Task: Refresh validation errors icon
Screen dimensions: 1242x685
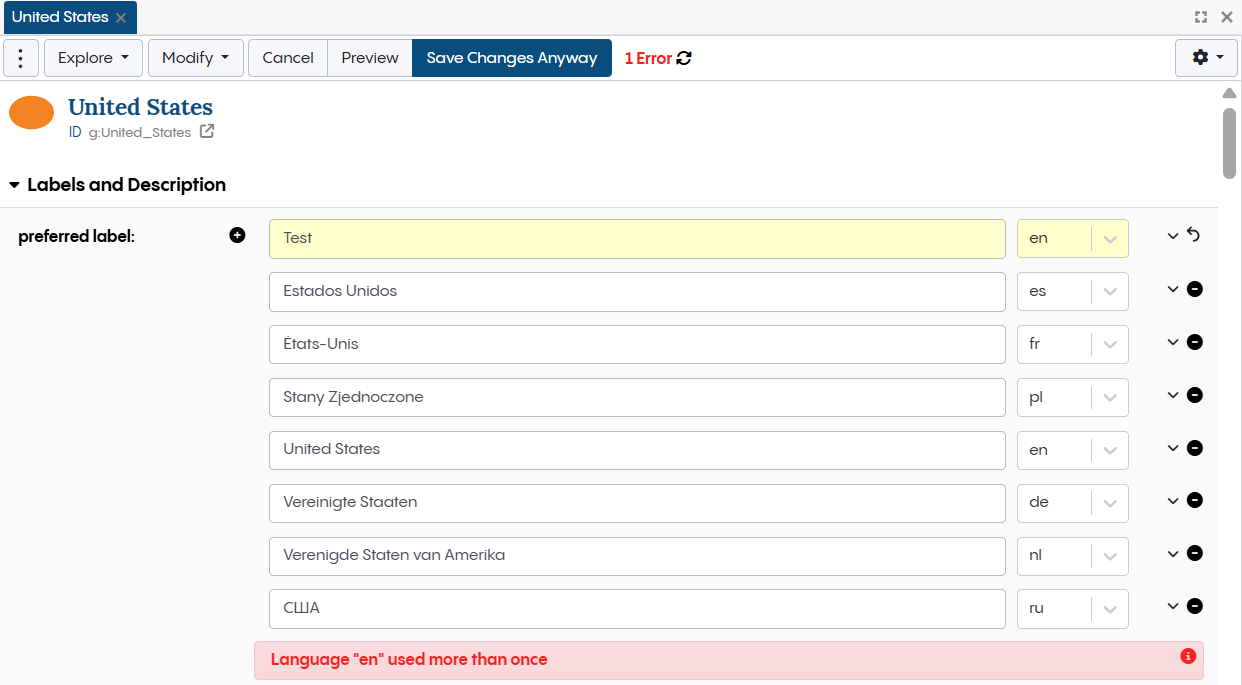Action: (684, 58)
